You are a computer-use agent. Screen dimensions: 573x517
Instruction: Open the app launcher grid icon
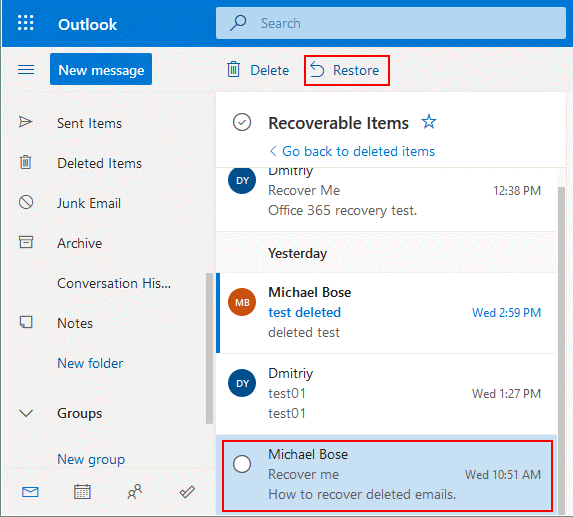tap(26, 23)
